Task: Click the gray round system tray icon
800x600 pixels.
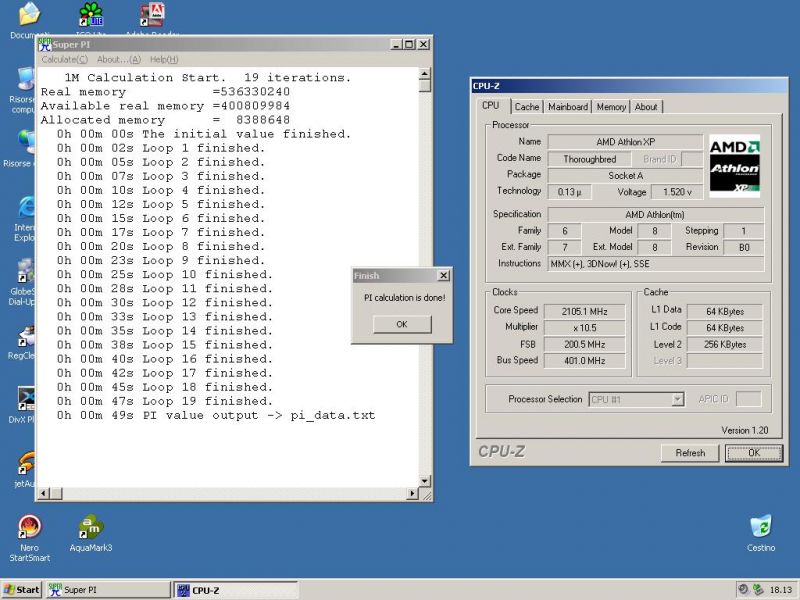Action: pos(743,589)
